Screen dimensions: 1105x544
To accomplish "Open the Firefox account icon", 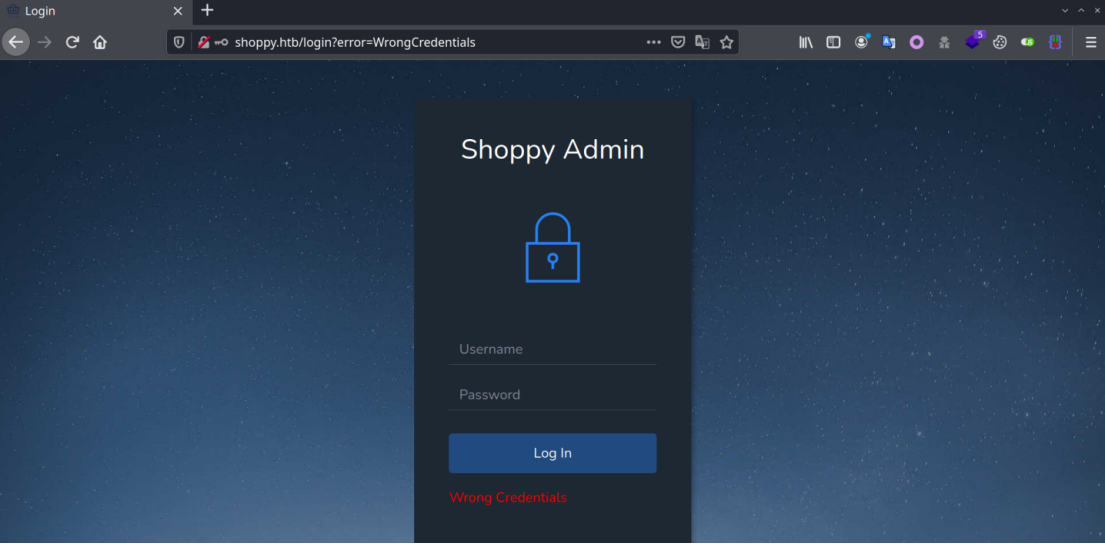I will coord(861,42).
